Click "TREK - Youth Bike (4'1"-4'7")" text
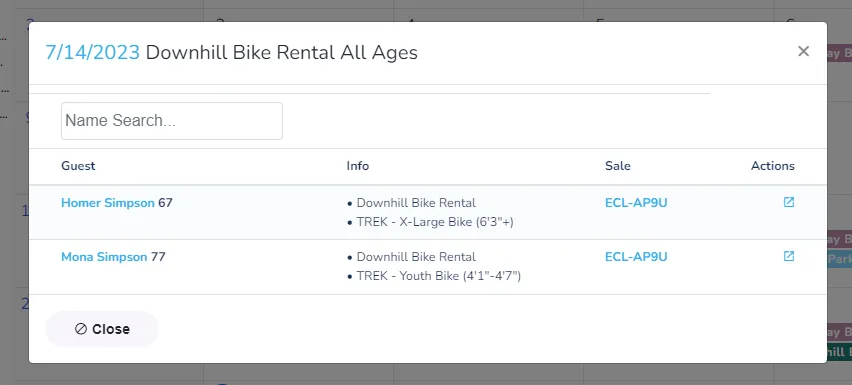This screenshot has height=385, width=852. point(438,276)
